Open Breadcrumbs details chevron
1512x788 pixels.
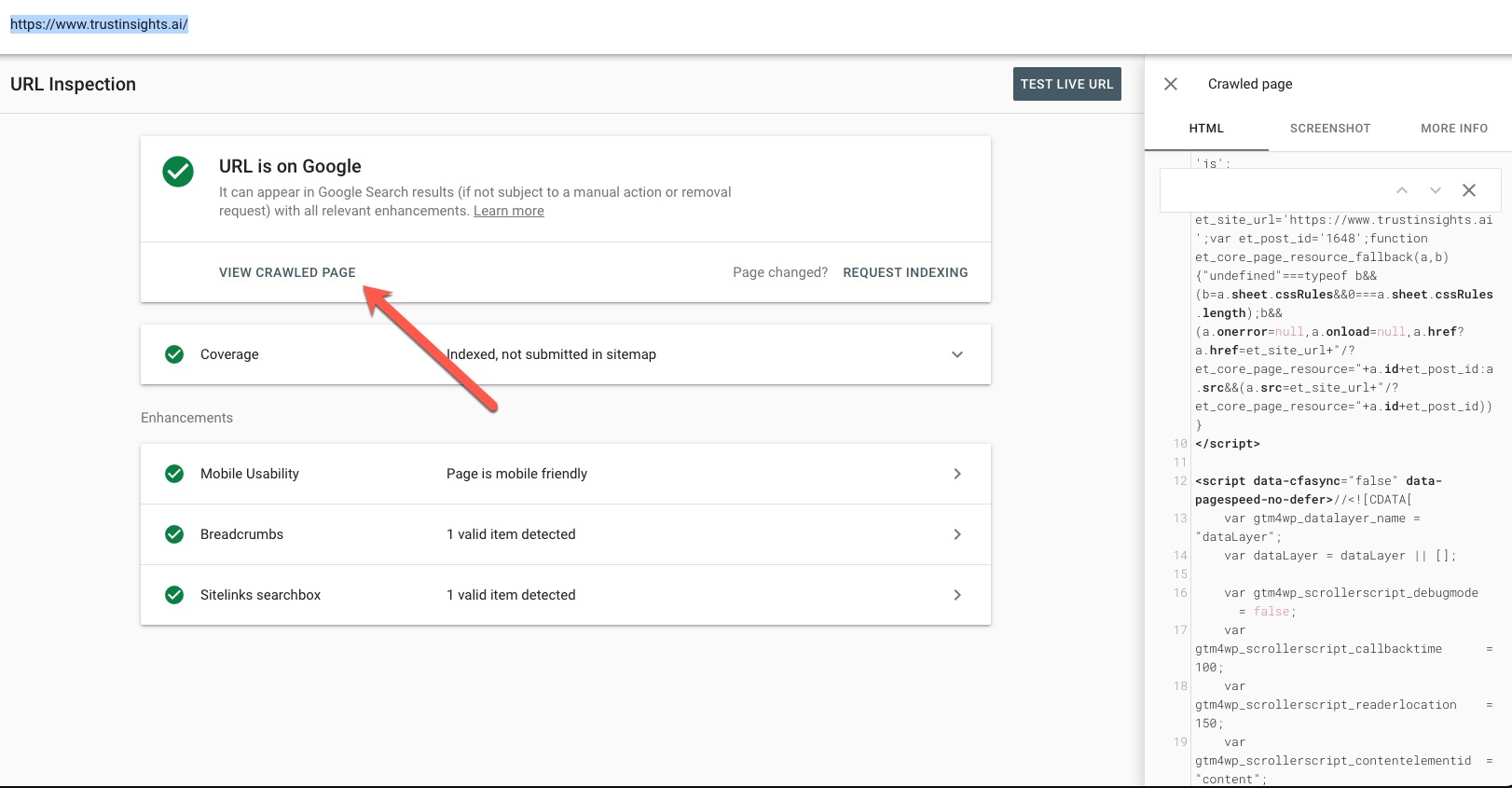[x=957, y=534]
